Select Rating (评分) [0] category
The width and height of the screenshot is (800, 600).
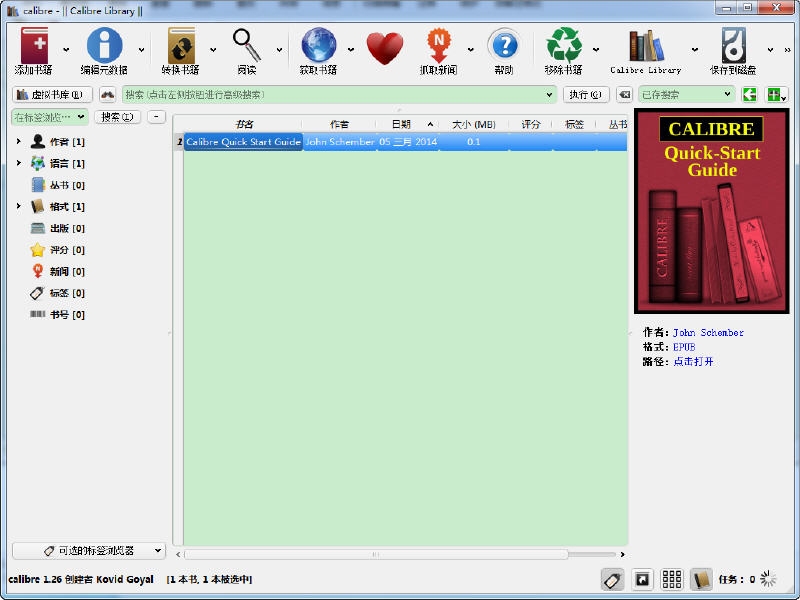(x=58, y=250)
